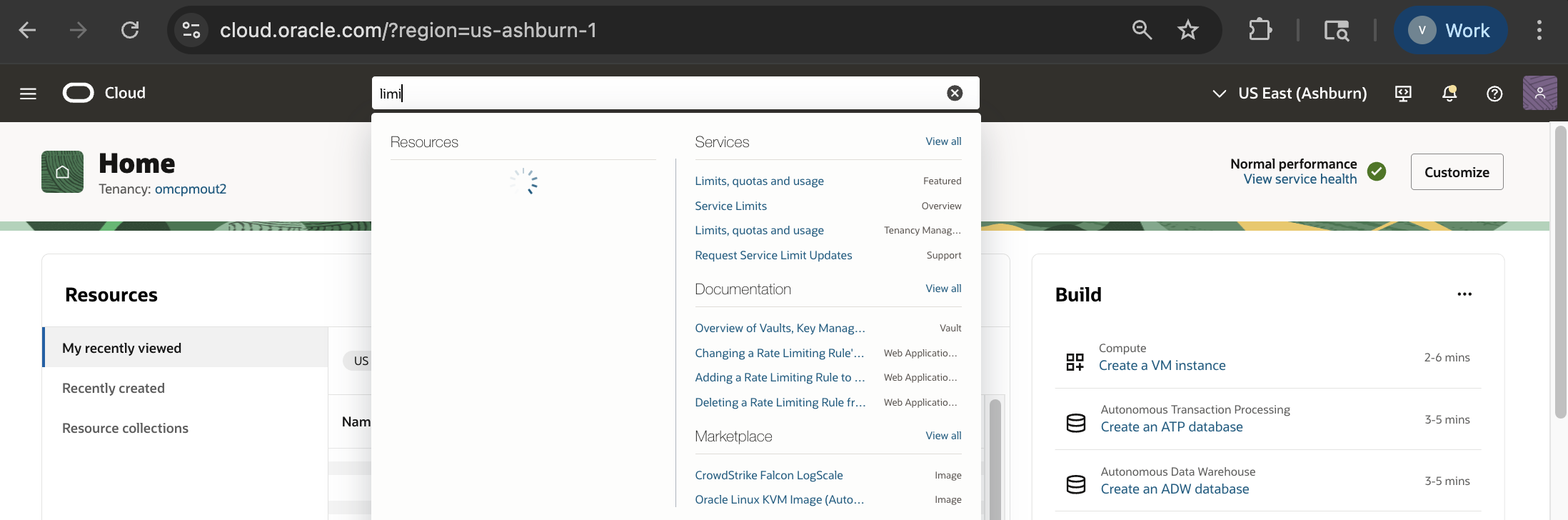Switch to Recently created tab

(x=114, y=388)
